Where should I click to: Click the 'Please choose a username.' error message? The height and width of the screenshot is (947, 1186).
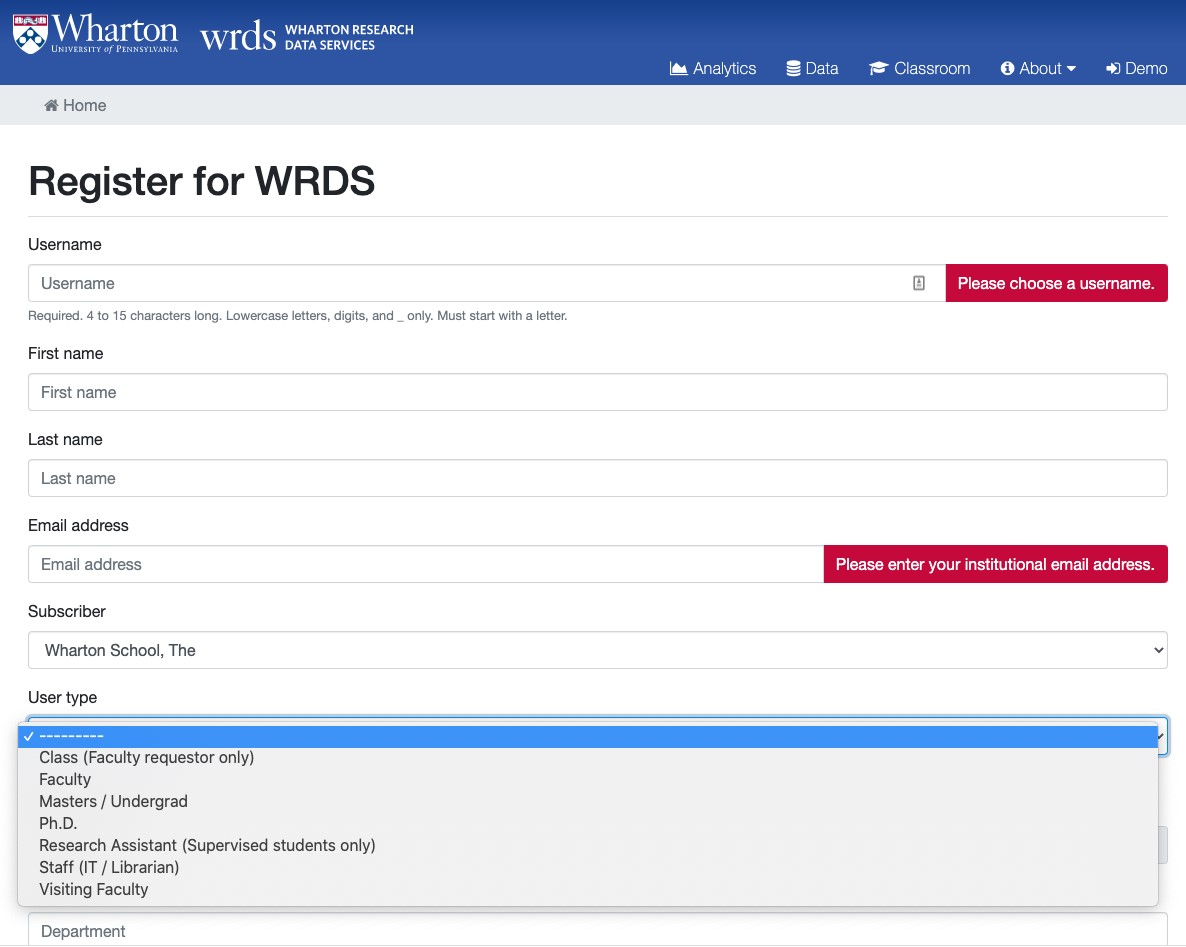coord(1056,283)
